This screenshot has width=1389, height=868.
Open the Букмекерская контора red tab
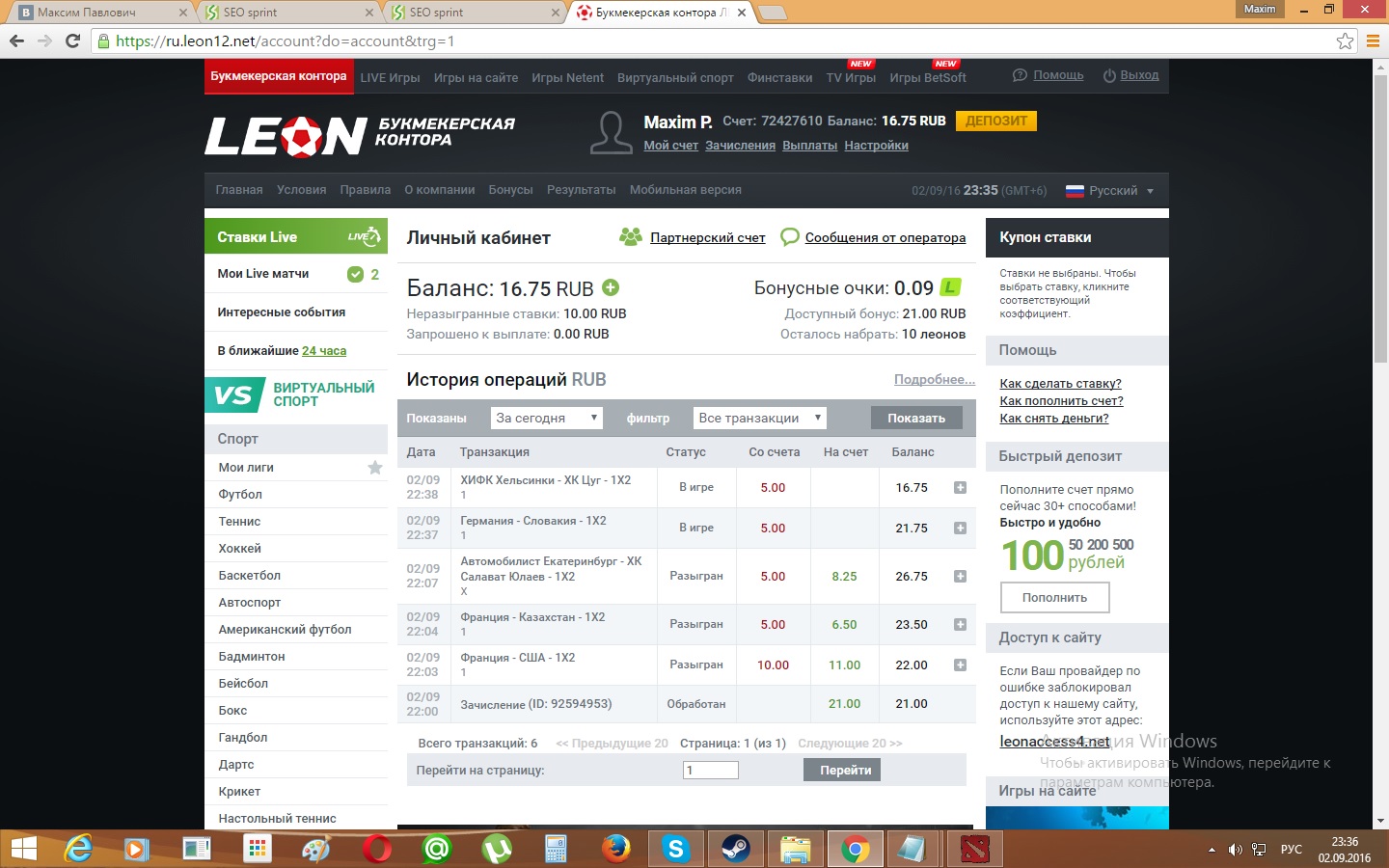point(279,77)
